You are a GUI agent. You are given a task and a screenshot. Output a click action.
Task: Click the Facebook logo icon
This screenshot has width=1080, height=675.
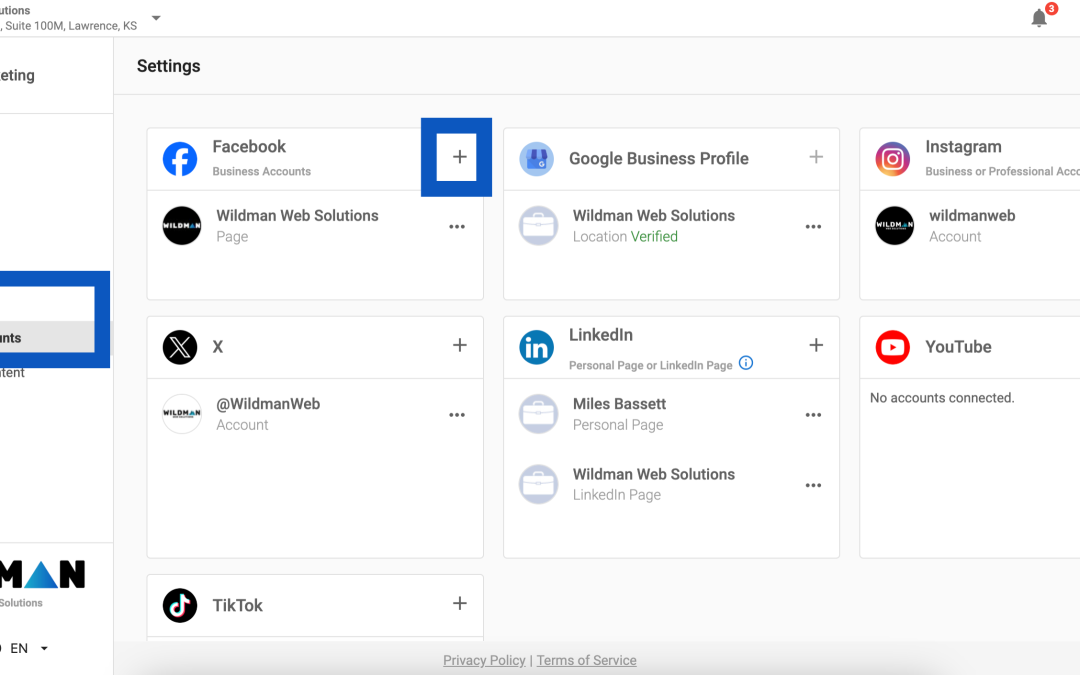[180, 159]
